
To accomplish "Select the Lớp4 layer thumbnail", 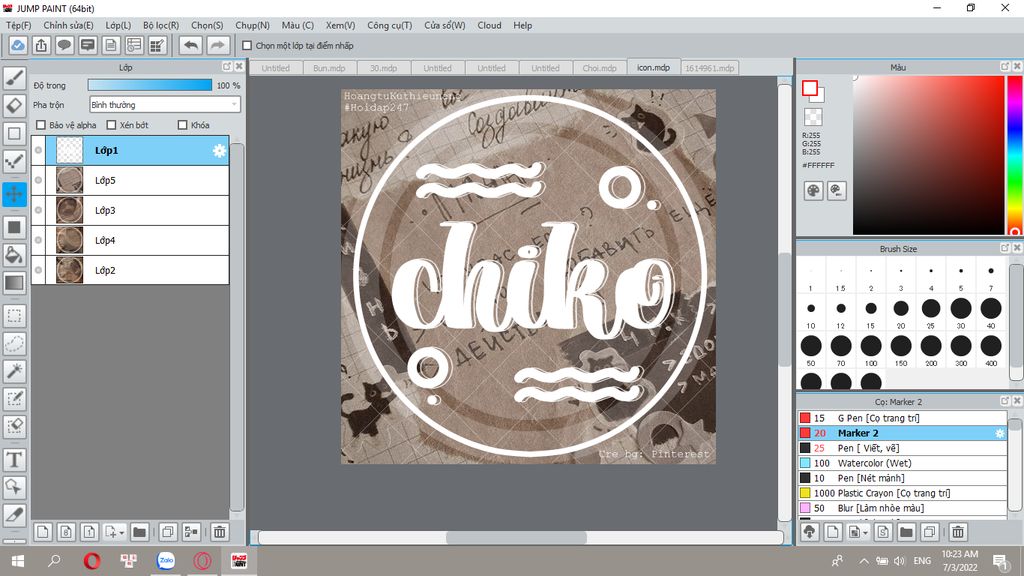I will [69, 240].
